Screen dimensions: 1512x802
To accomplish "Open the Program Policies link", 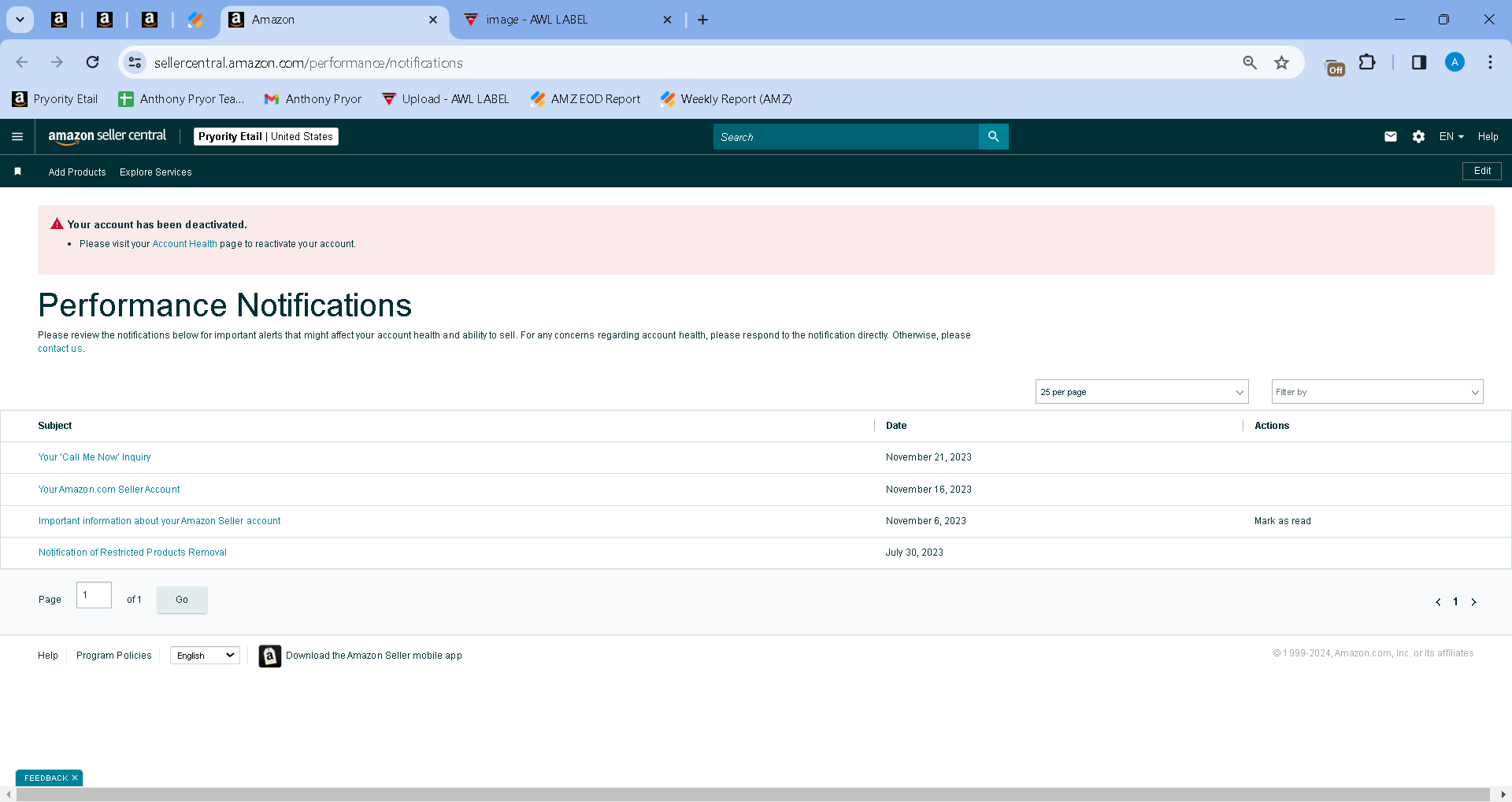I will click(114, 656).
